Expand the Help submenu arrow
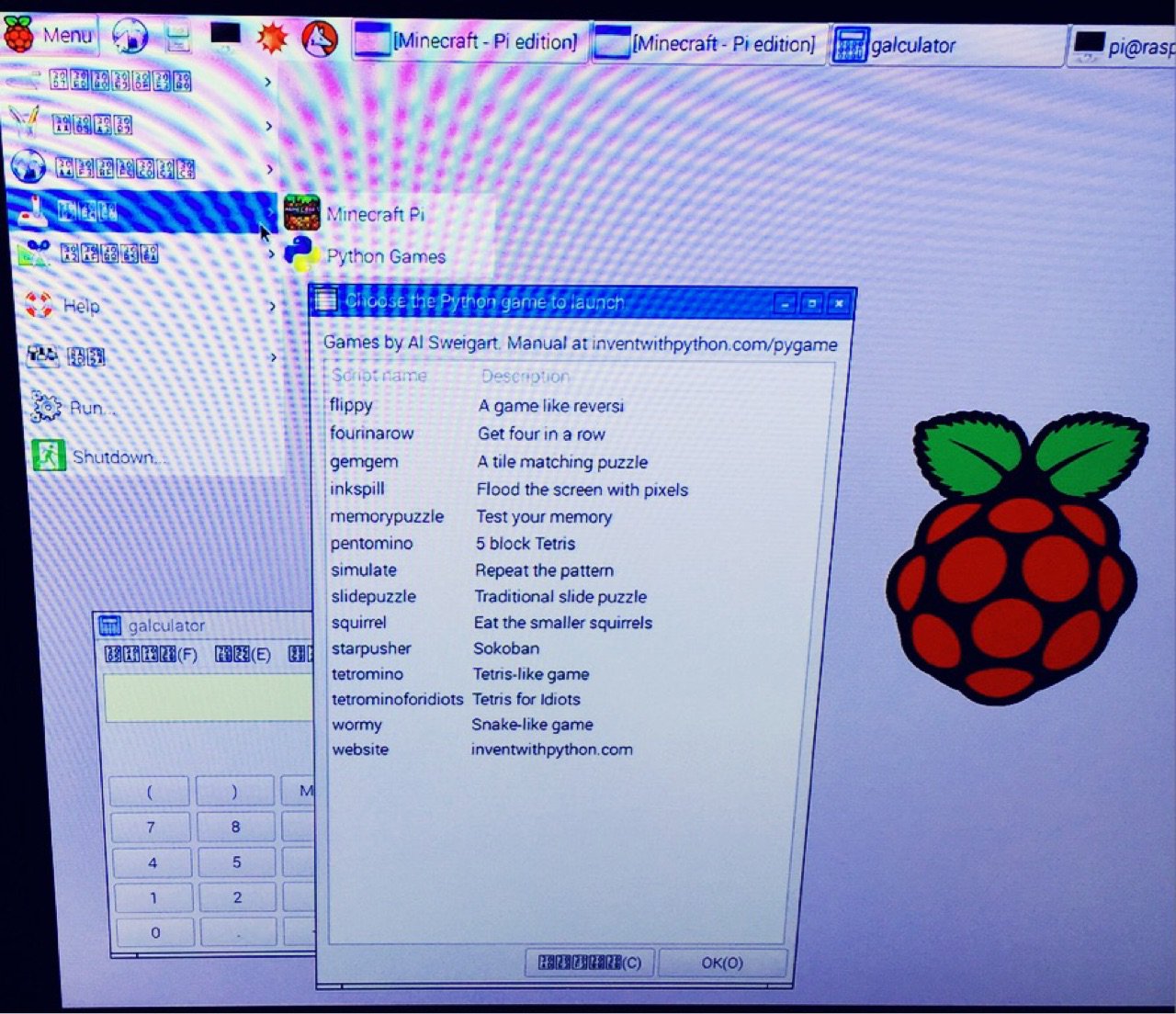Screen dimensions: 1176x1014 point(272,306)
